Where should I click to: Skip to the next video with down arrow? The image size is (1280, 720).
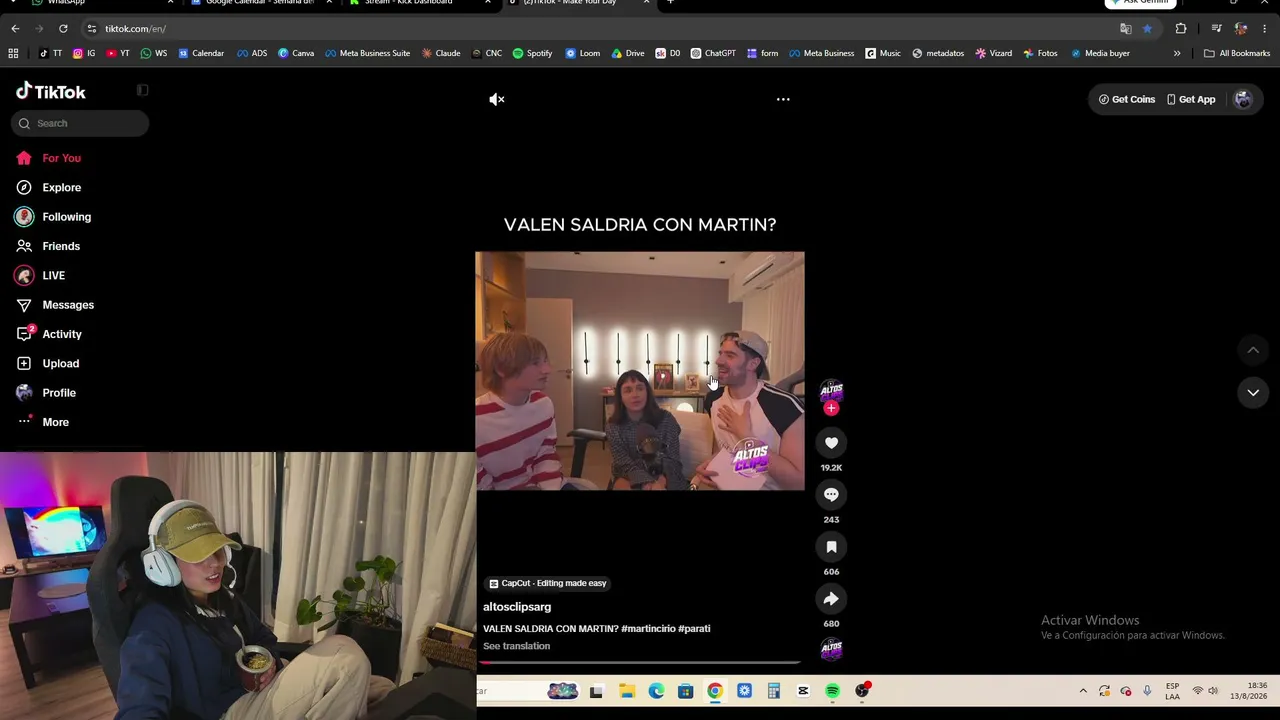(1253, 393)
